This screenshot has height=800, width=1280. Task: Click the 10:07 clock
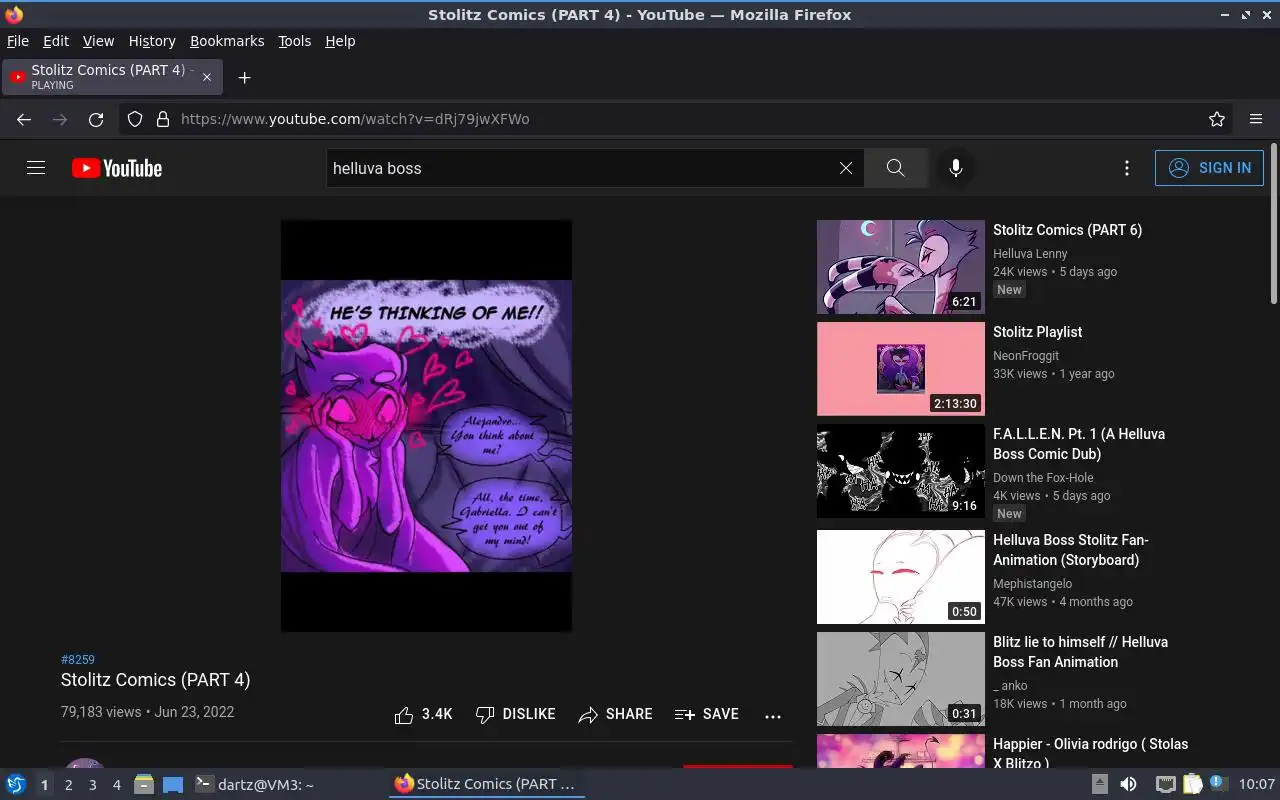click(x=1257, y=784)
